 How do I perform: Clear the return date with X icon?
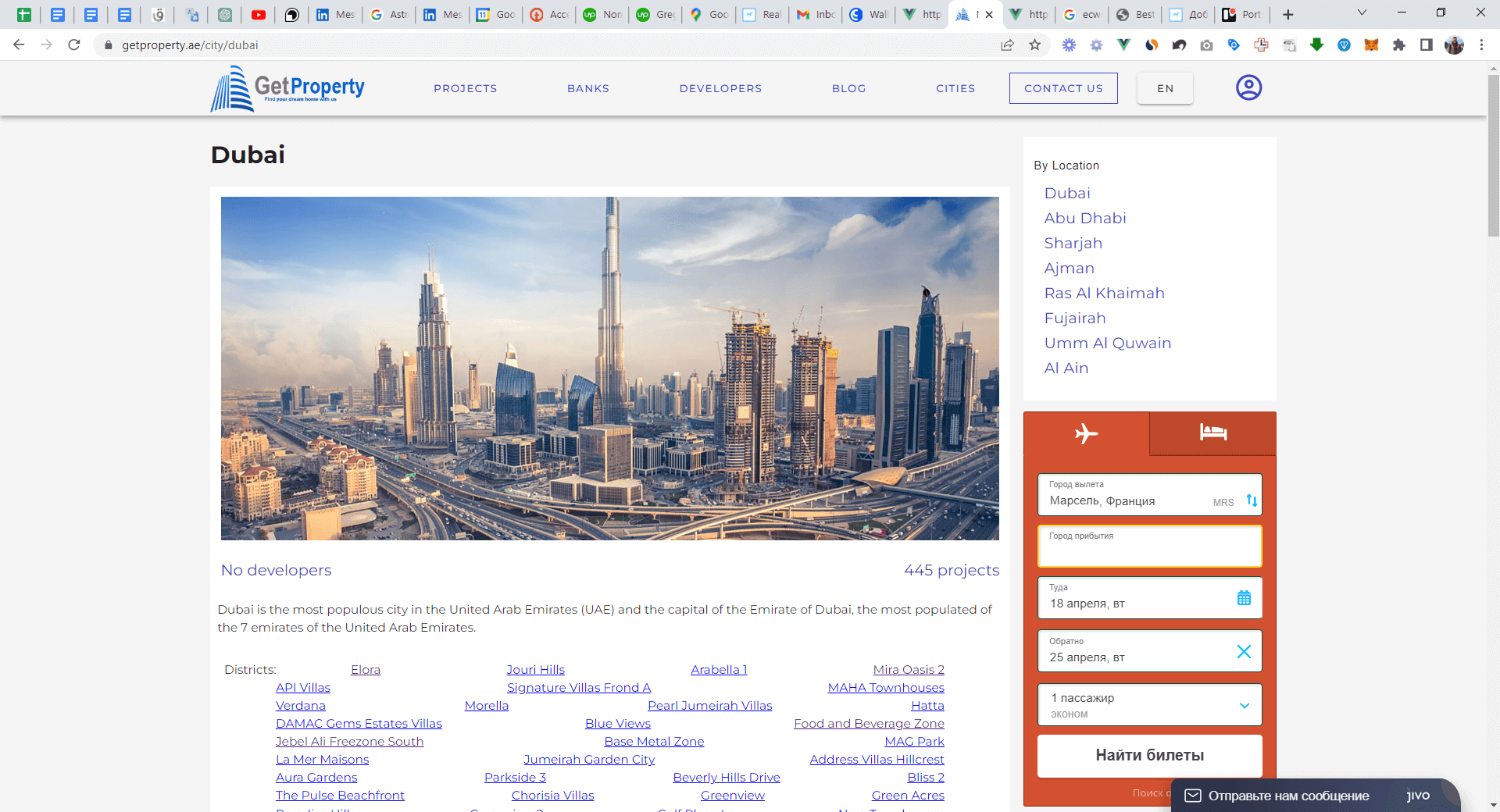1244,651
